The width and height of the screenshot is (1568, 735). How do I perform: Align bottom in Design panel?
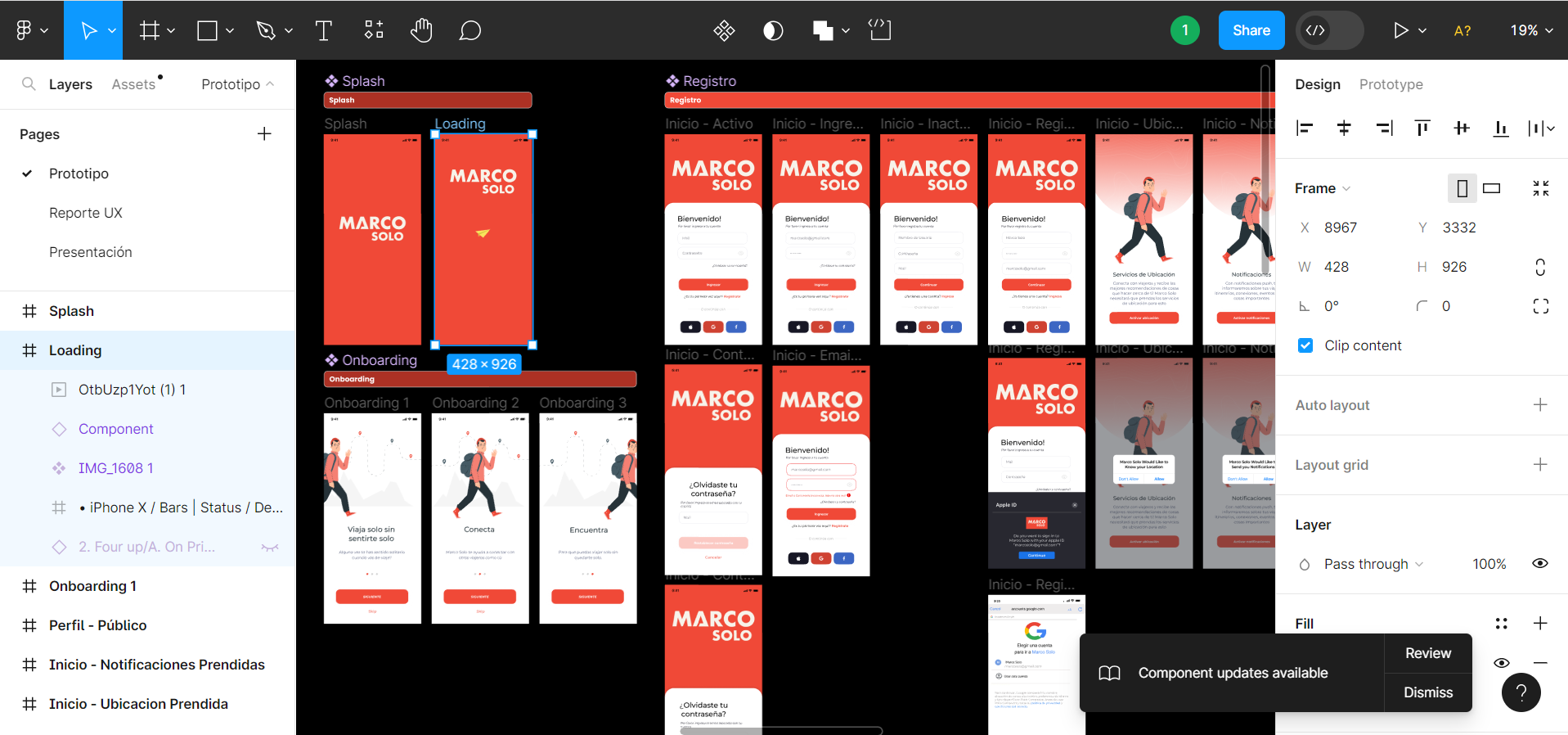click(x=1501, y=128)
